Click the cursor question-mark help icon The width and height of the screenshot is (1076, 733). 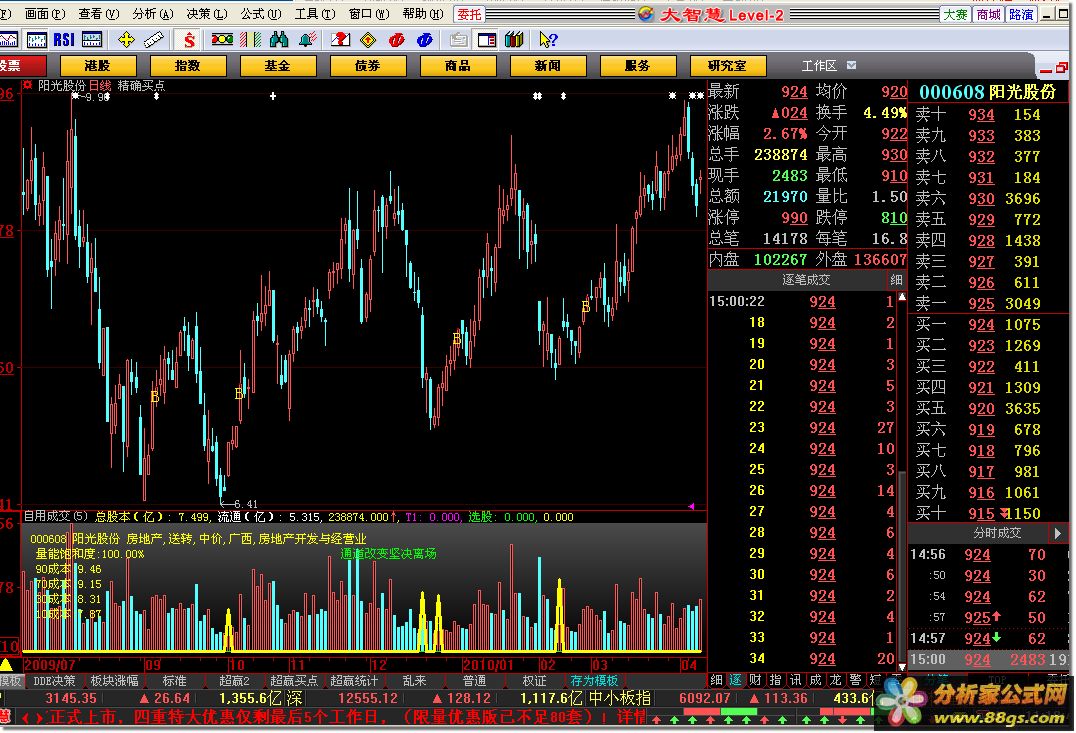coord(547,40)
